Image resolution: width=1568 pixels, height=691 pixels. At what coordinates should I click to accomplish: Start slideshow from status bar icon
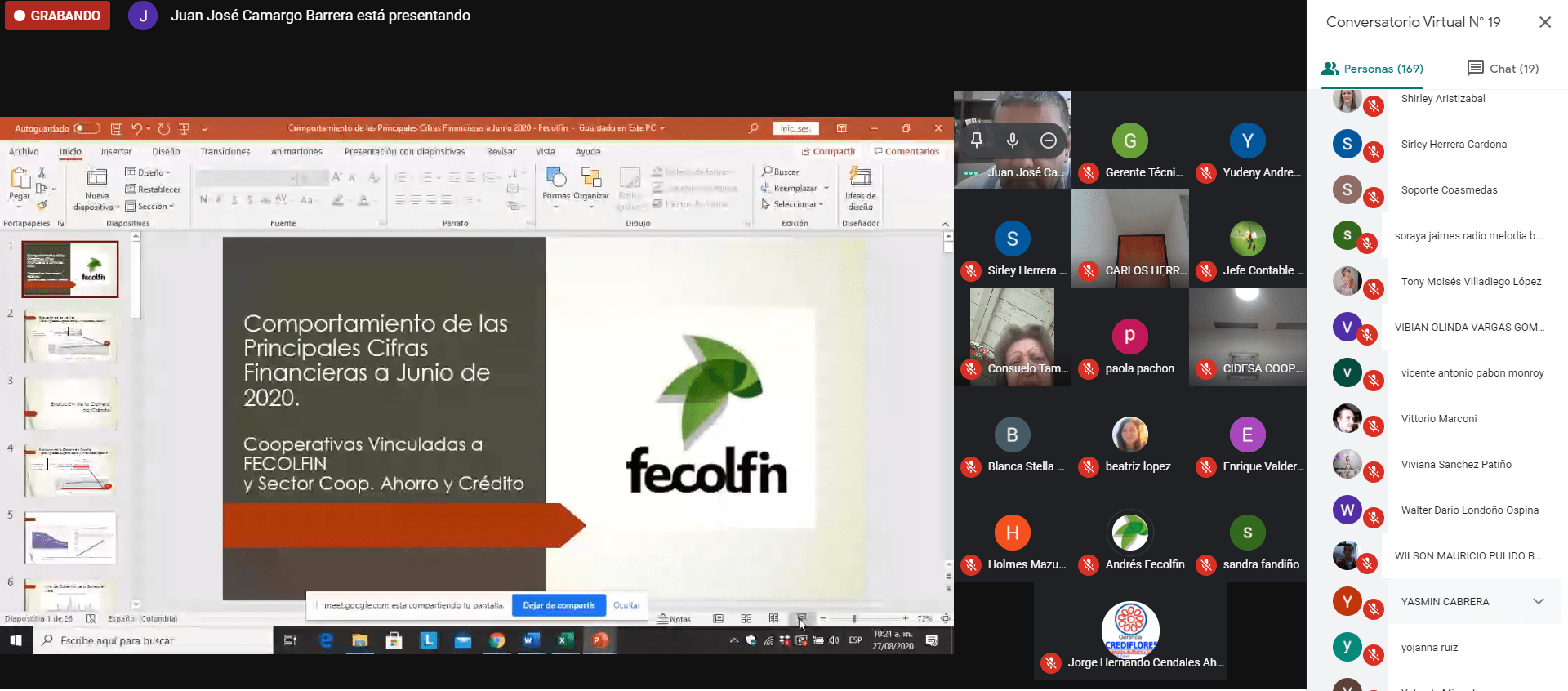[801, 619]
